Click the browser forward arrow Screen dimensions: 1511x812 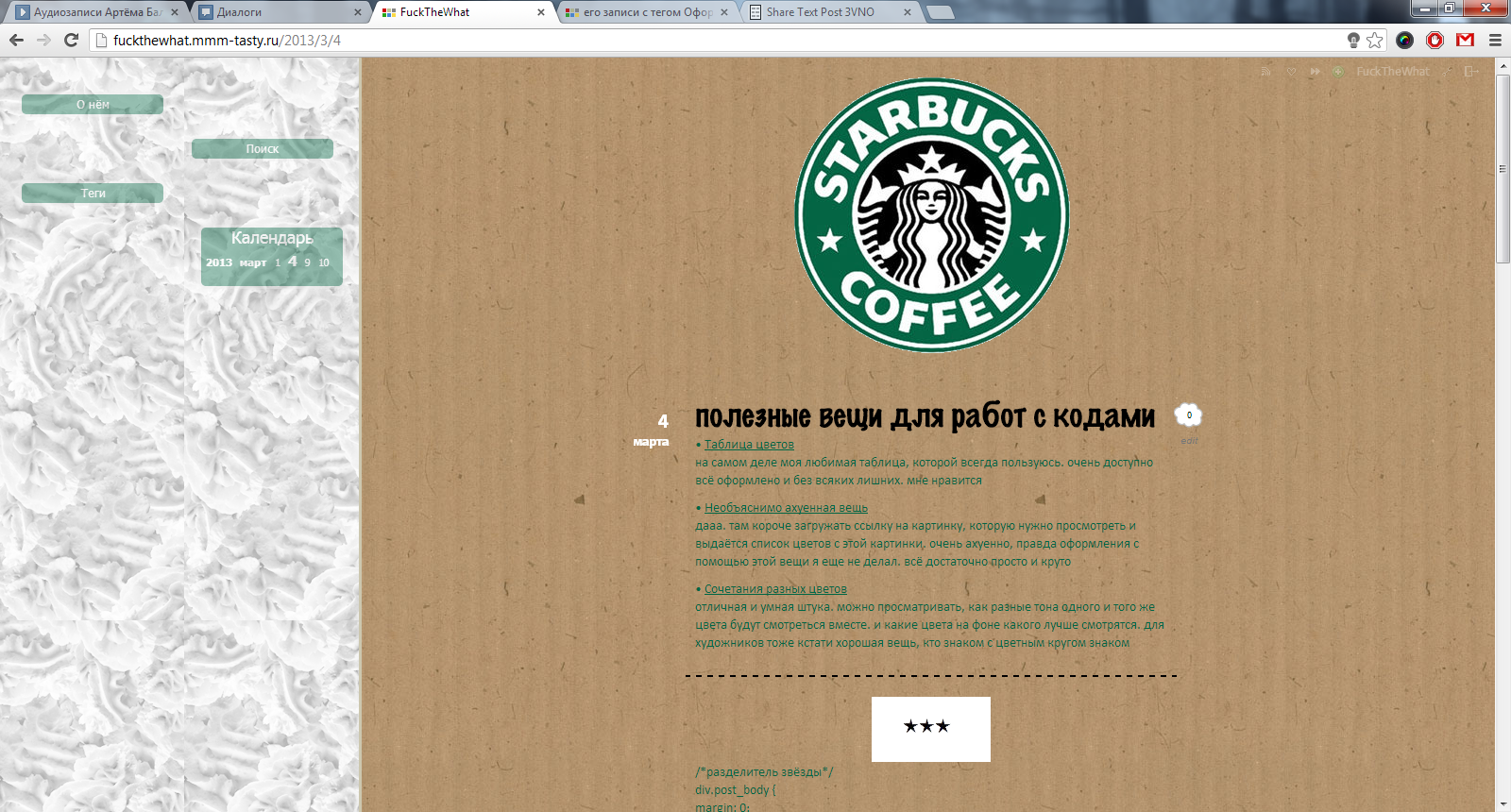(x=43, y=40)
